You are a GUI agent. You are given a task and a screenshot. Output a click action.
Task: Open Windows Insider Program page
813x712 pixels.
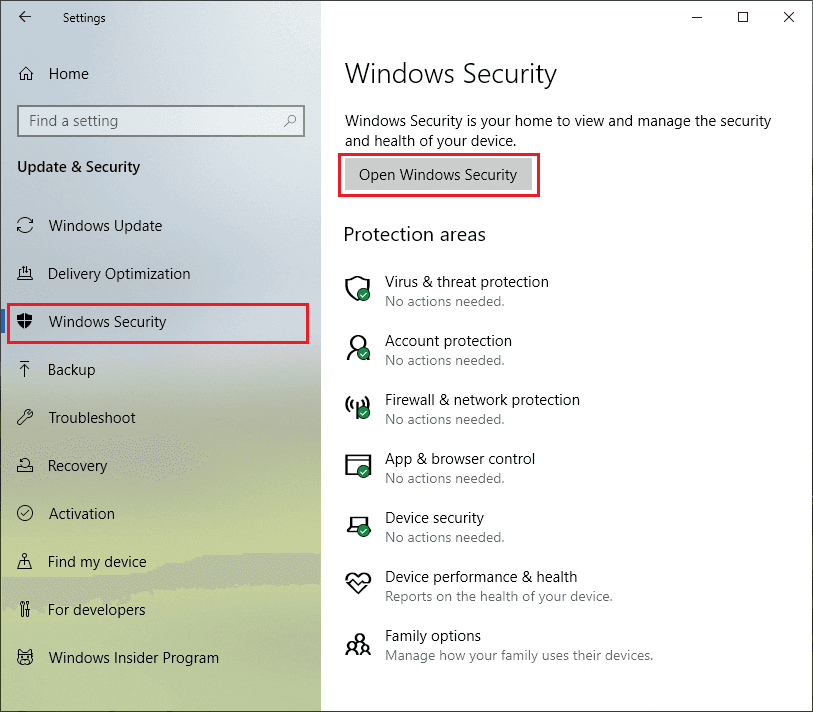(134, 657)
